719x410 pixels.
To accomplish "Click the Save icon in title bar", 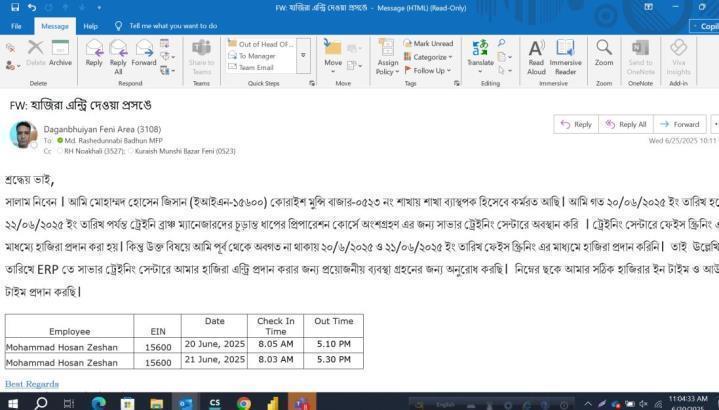I will click(13, 7).
